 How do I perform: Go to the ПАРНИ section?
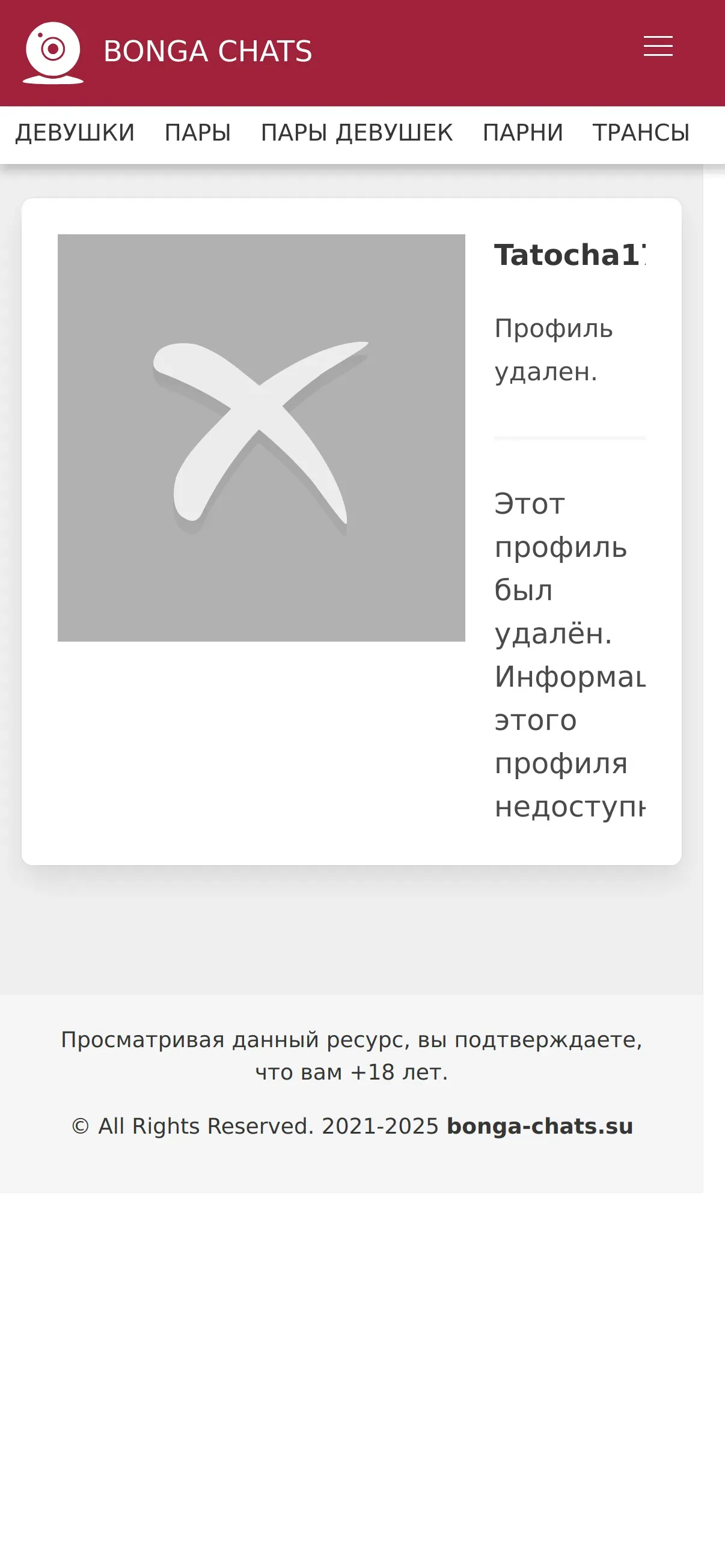[x=523, y=133]
